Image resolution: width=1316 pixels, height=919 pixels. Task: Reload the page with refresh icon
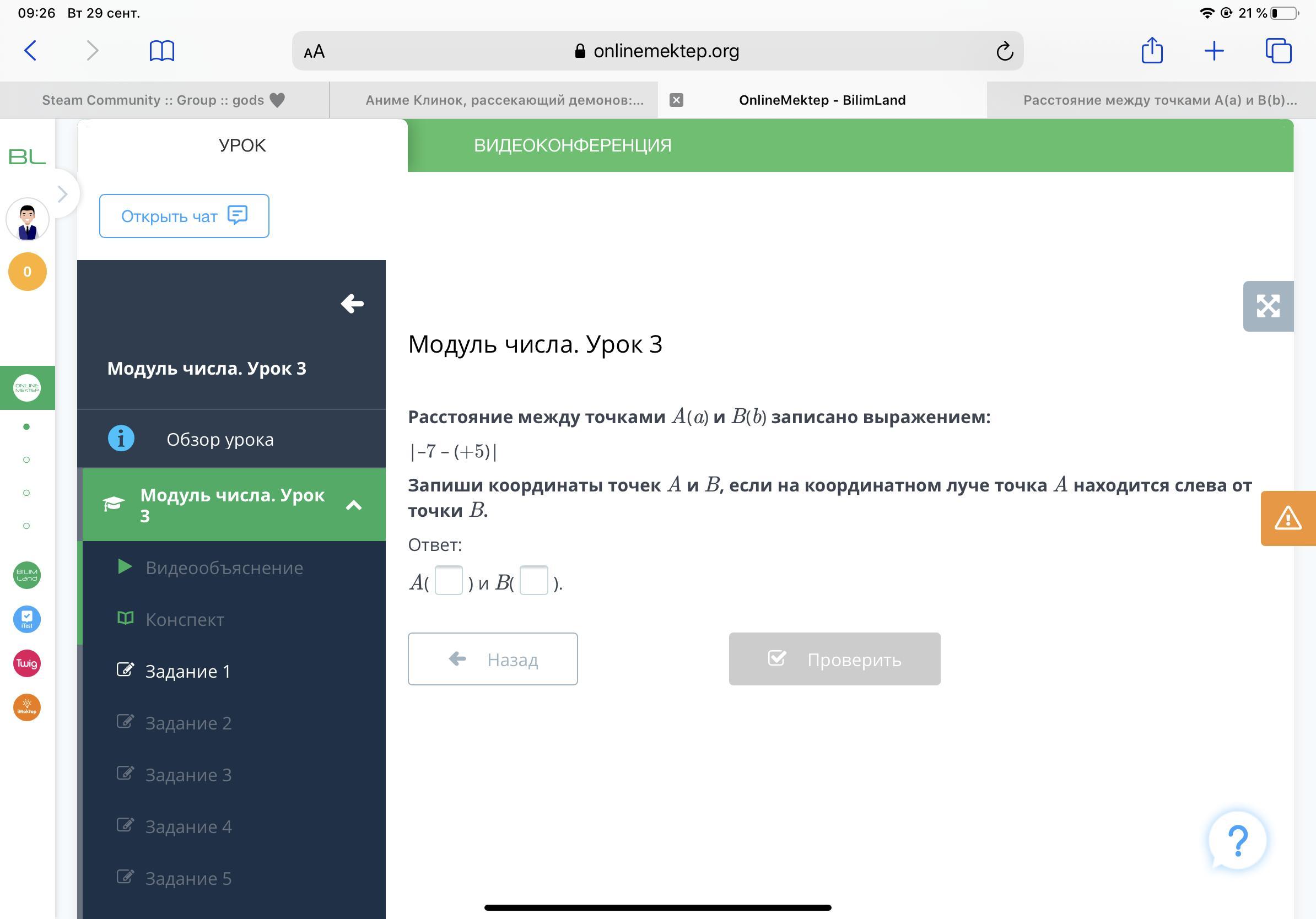click(x=1004, y=52)
